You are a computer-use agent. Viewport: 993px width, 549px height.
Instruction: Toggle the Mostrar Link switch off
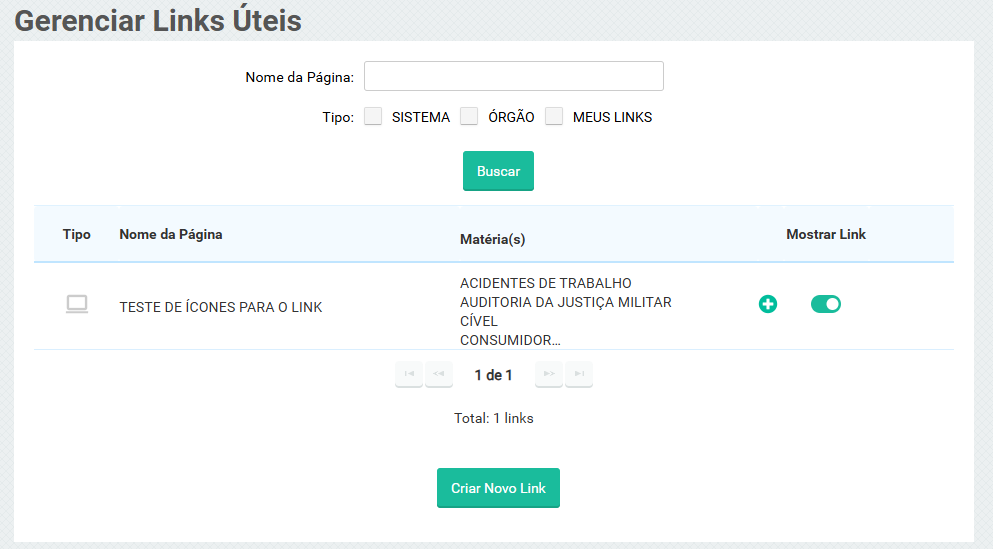826,304
